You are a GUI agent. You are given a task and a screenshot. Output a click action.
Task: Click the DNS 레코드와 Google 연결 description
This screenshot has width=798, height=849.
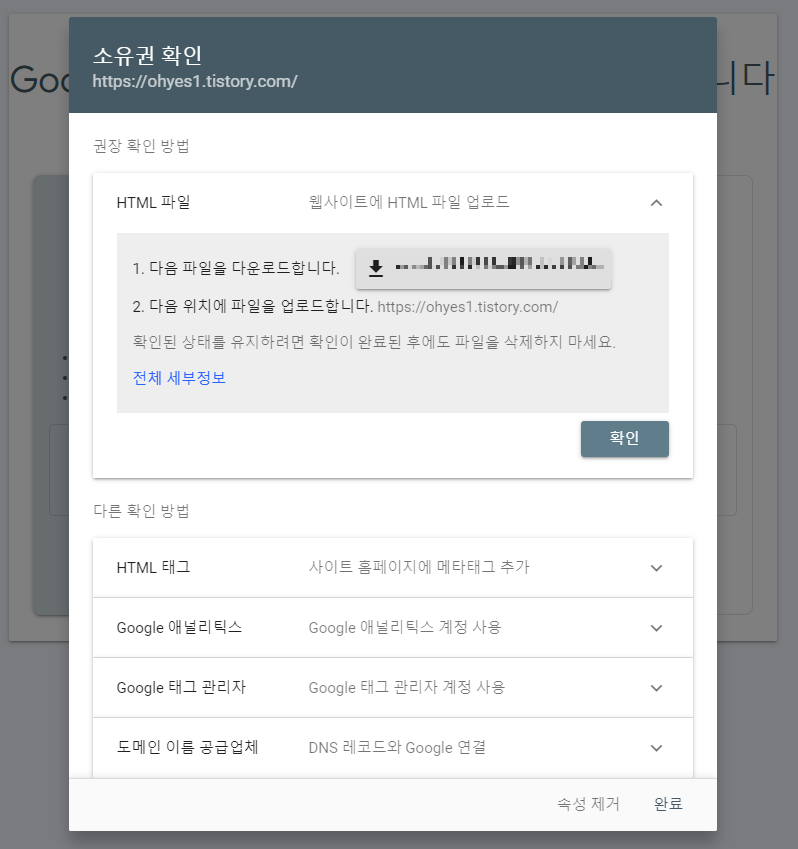click(397, 748)
